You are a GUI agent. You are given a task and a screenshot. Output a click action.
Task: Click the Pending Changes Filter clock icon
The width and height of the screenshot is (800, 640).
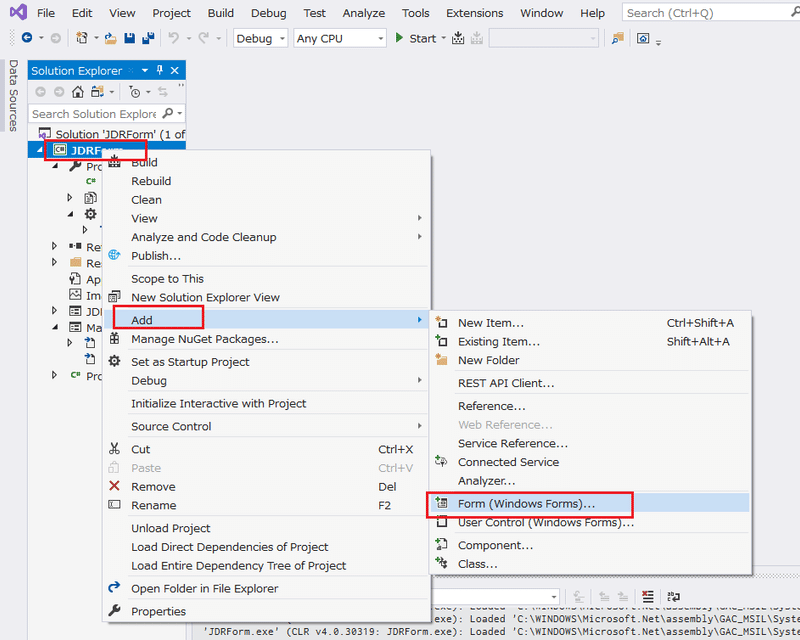pos(135,92)
